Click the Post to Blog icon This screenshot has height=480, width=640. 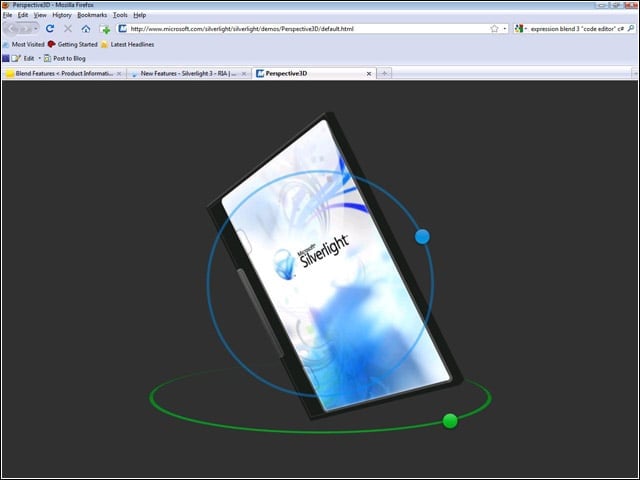coord(47,58)
